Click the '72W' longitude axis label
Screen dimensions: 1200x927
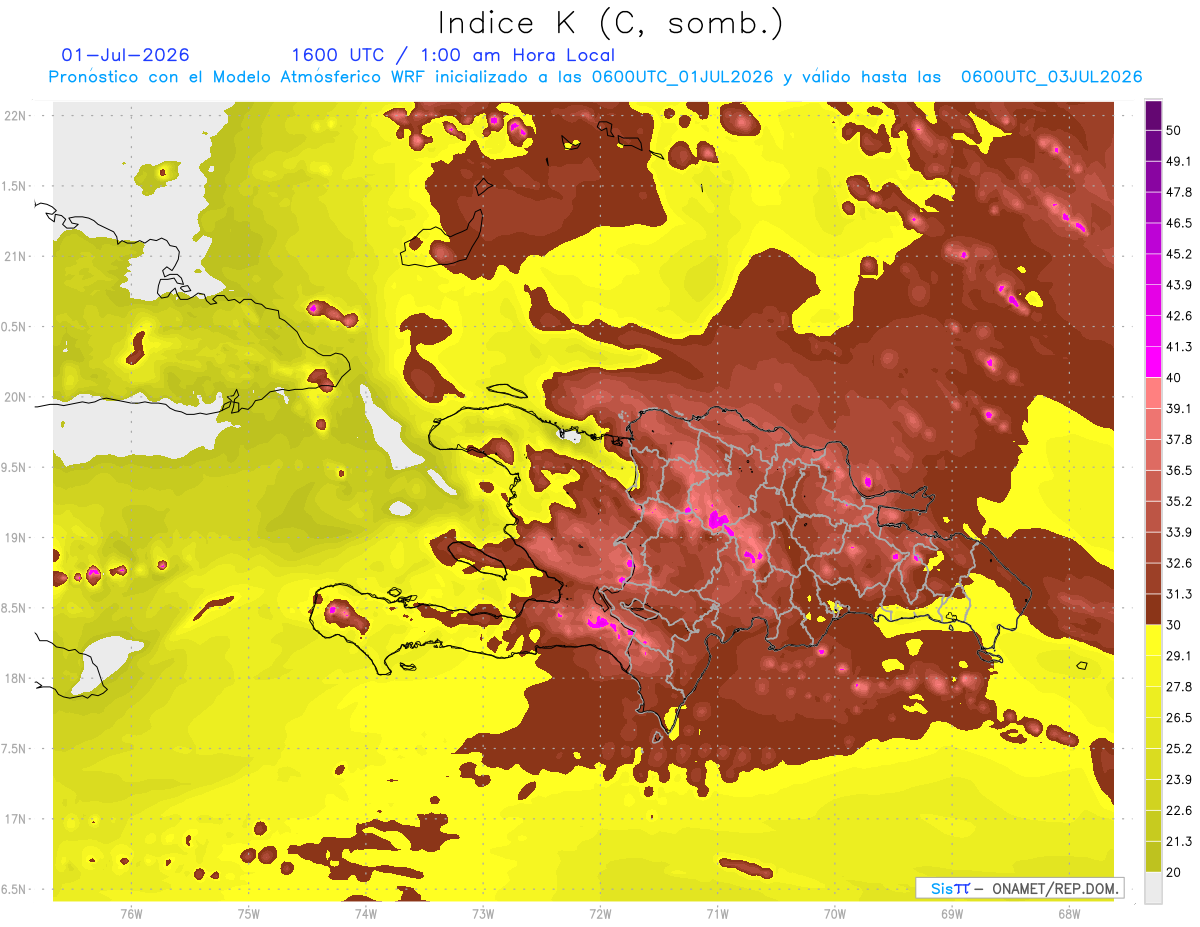[x=600, y=913]
